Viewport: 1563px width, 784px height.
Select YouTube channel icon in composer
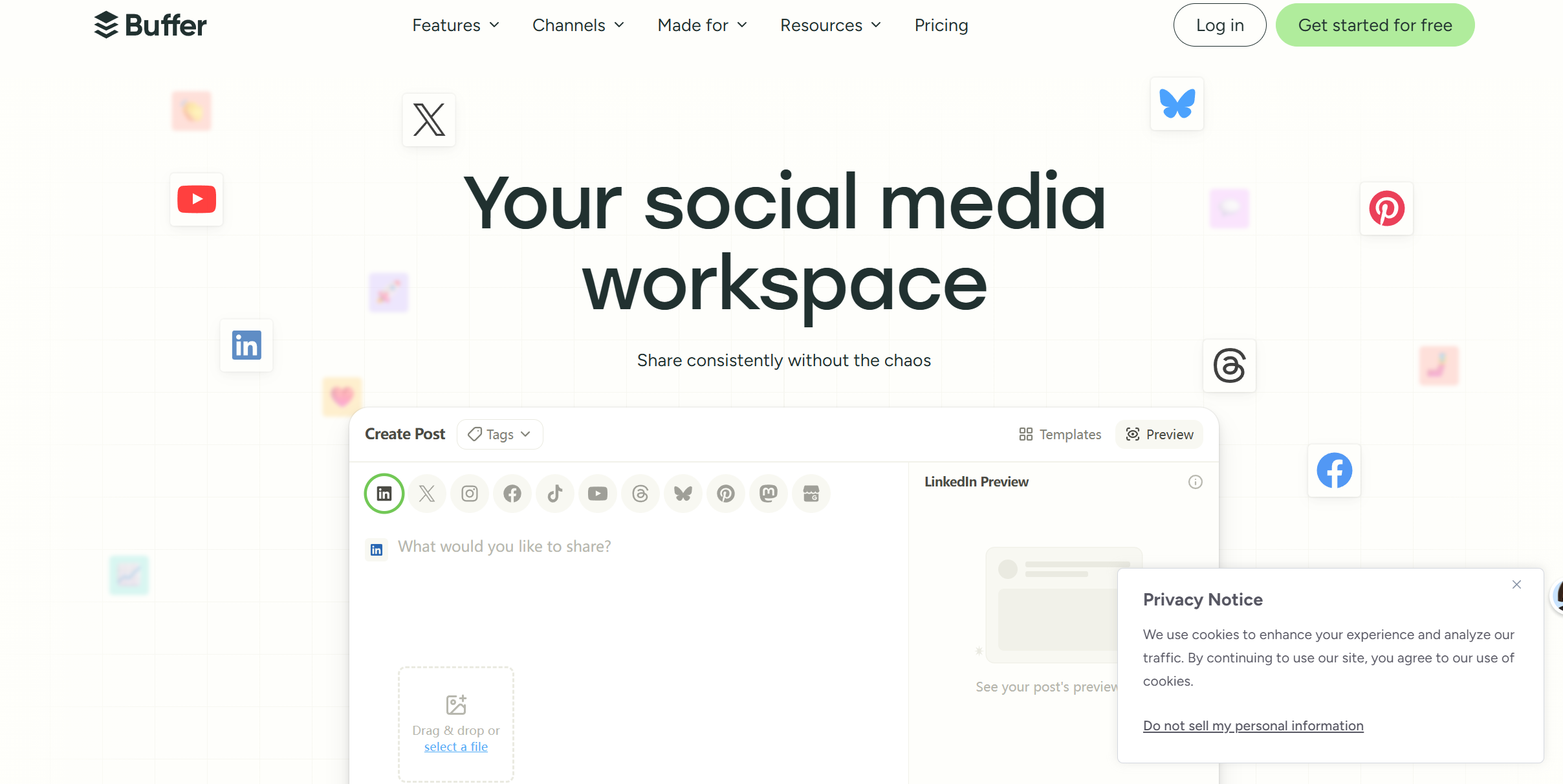[598, 494]
